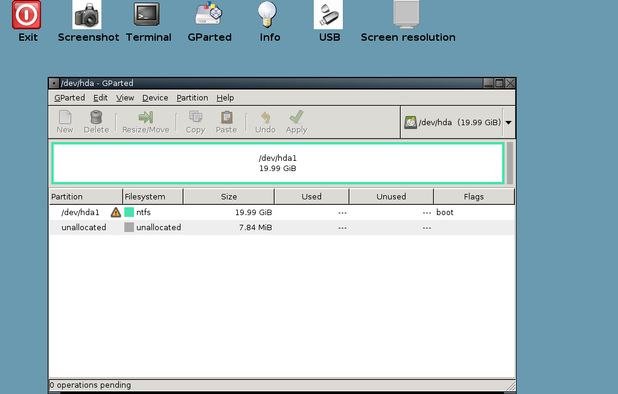Click the Delete partition toolbar icon
Viewport: 618px width, 394px height.
tap(96, 117)
